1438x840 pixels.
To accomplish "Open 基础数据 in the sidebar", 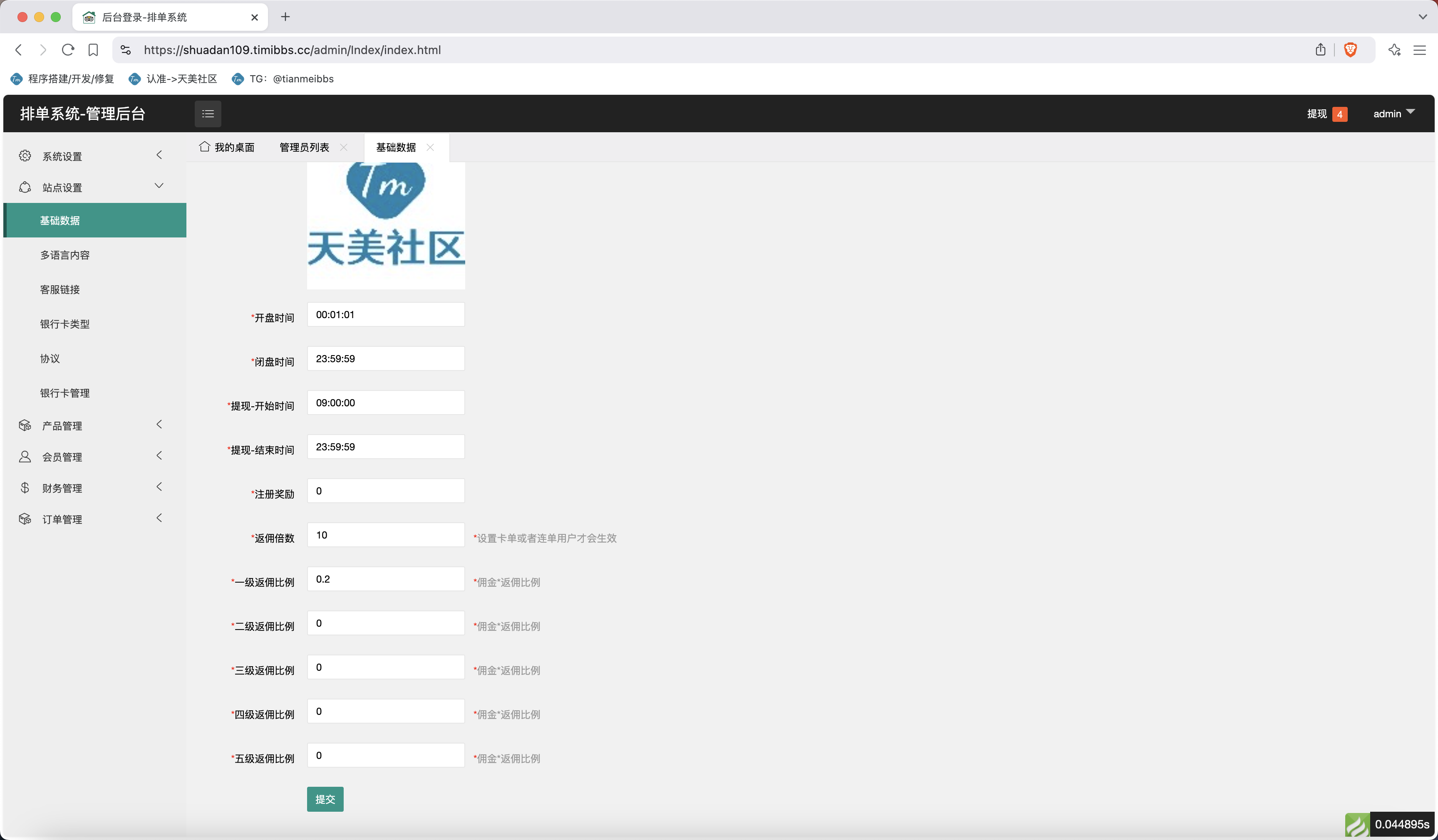I will click(x=95, y=220).
